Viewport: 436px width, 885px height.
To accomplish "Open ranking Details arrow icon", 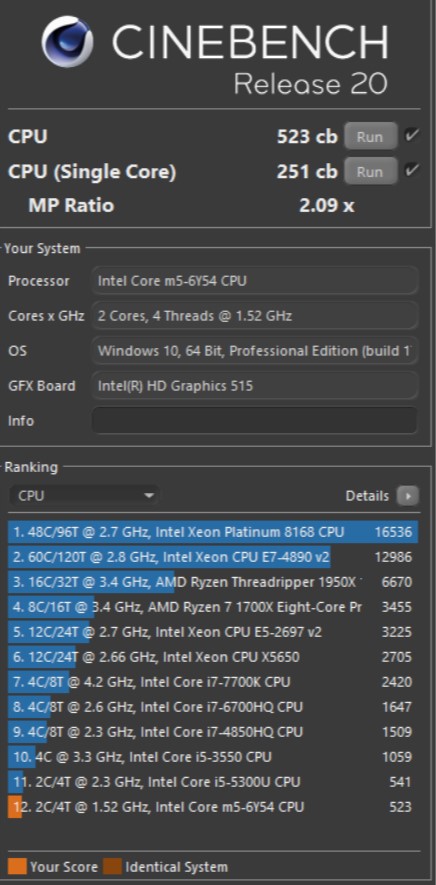I will click(408, 496).
